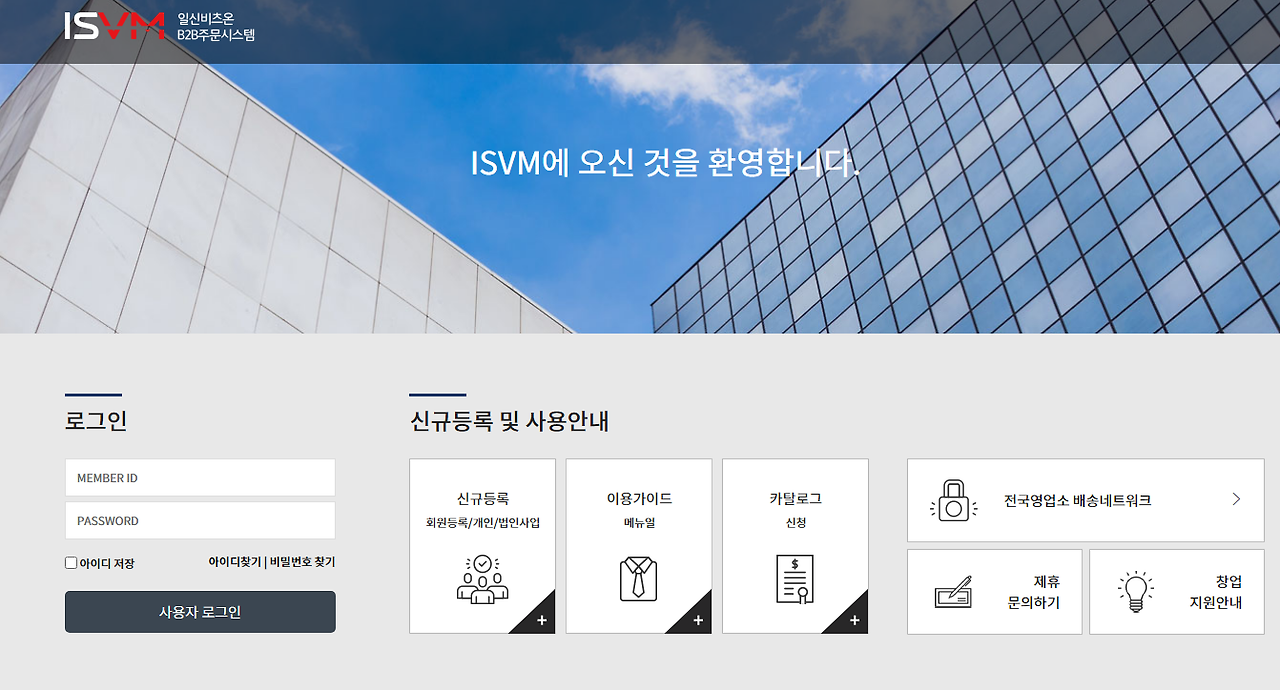Enable the 아이디 저장 checkbox
The width and height of the screenshot is (1280, 690).
click(70, 562)
